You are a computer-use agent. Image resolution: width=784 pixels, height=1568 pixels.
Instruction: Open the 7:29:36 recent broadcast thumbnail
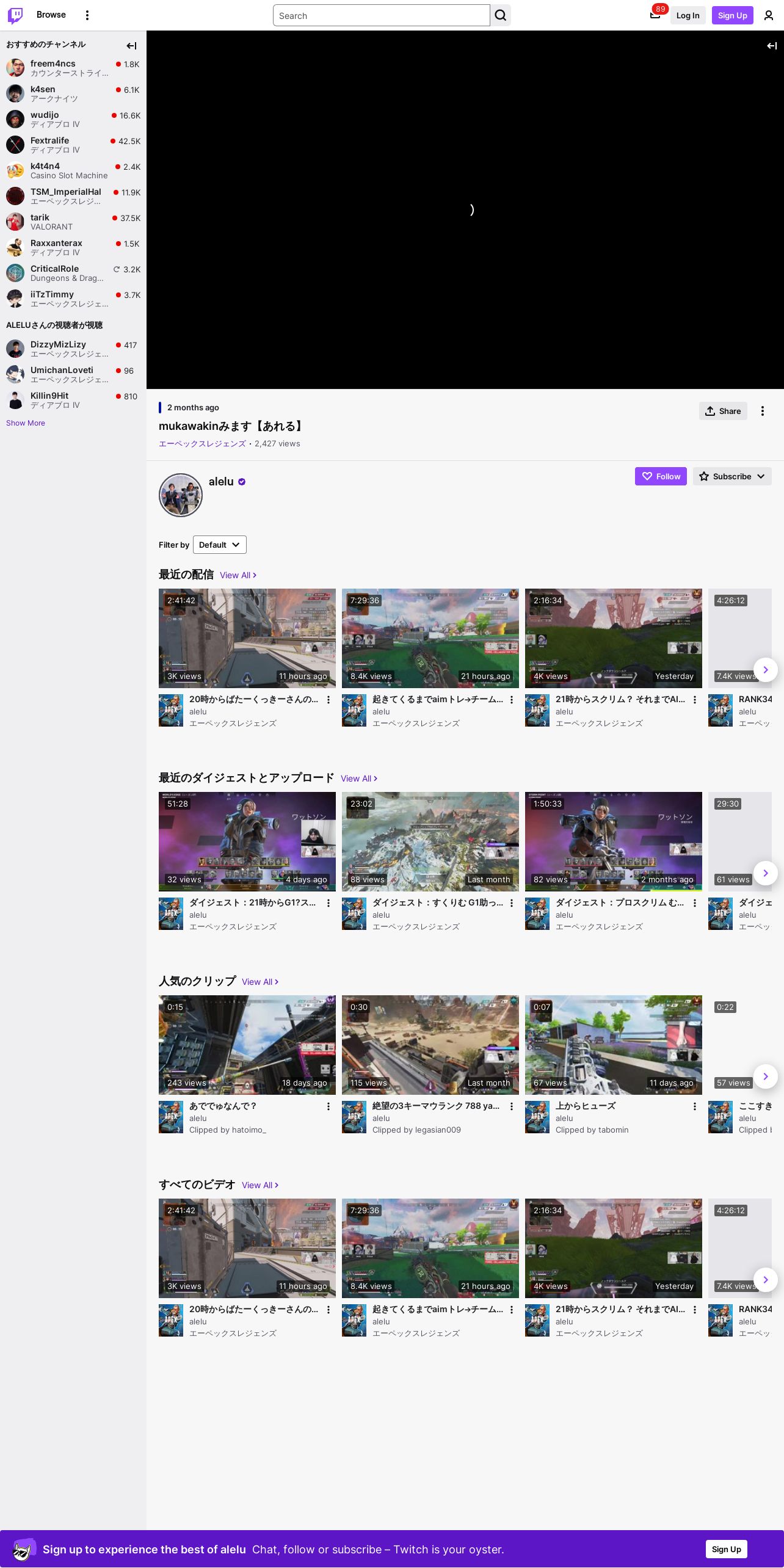430,638
